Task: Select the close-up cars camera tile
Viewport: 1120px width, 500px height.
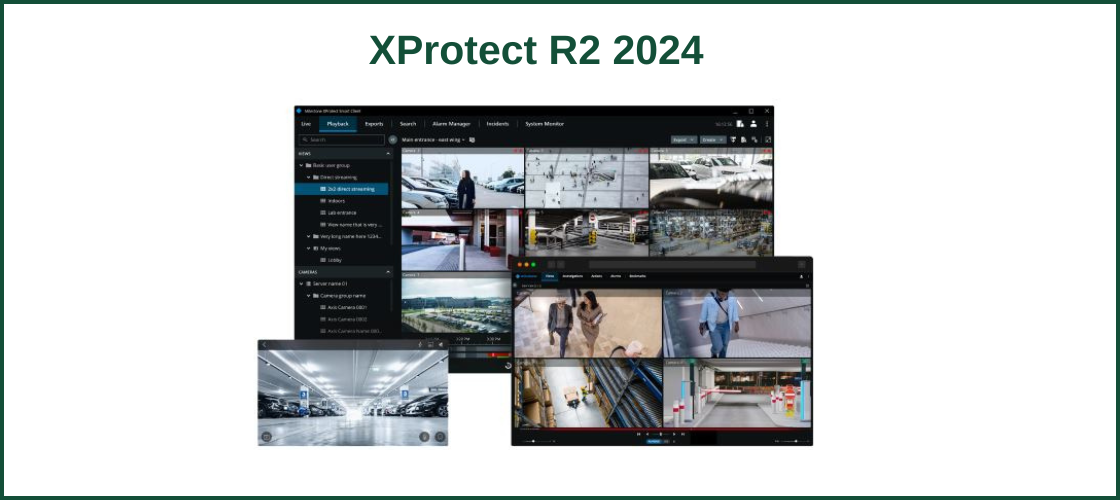Action: click(711, 179)
